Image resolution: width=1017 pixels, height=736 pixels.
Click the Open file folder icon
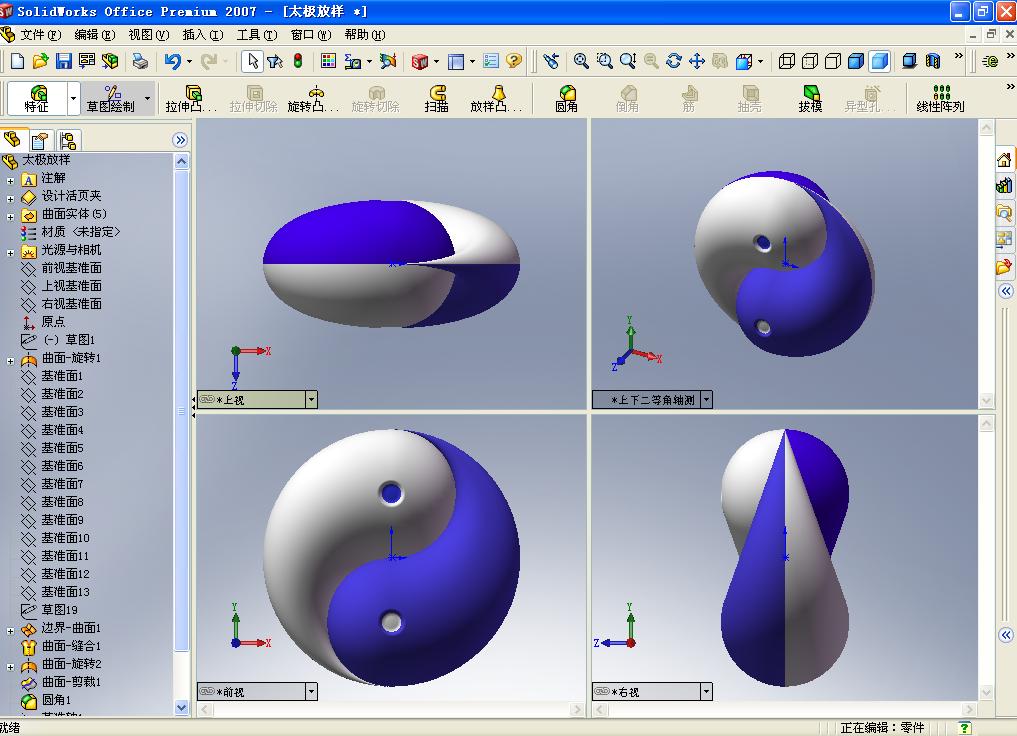click(x=40, y=61)
